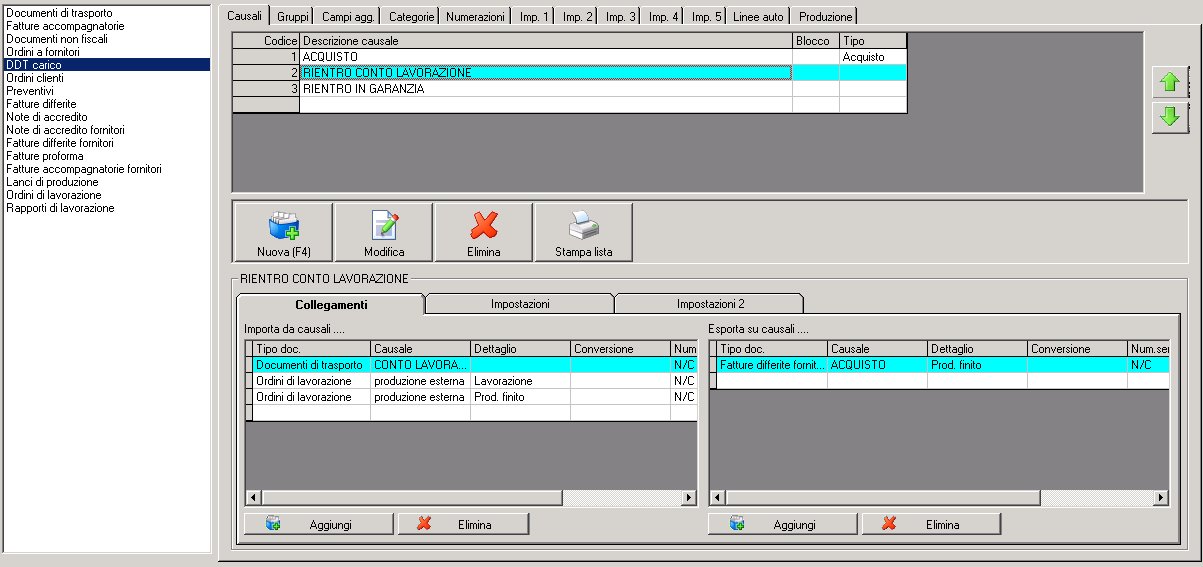Click left arrow of import grid scrollbar
The image size is (1203, 567).
[254, 497]
